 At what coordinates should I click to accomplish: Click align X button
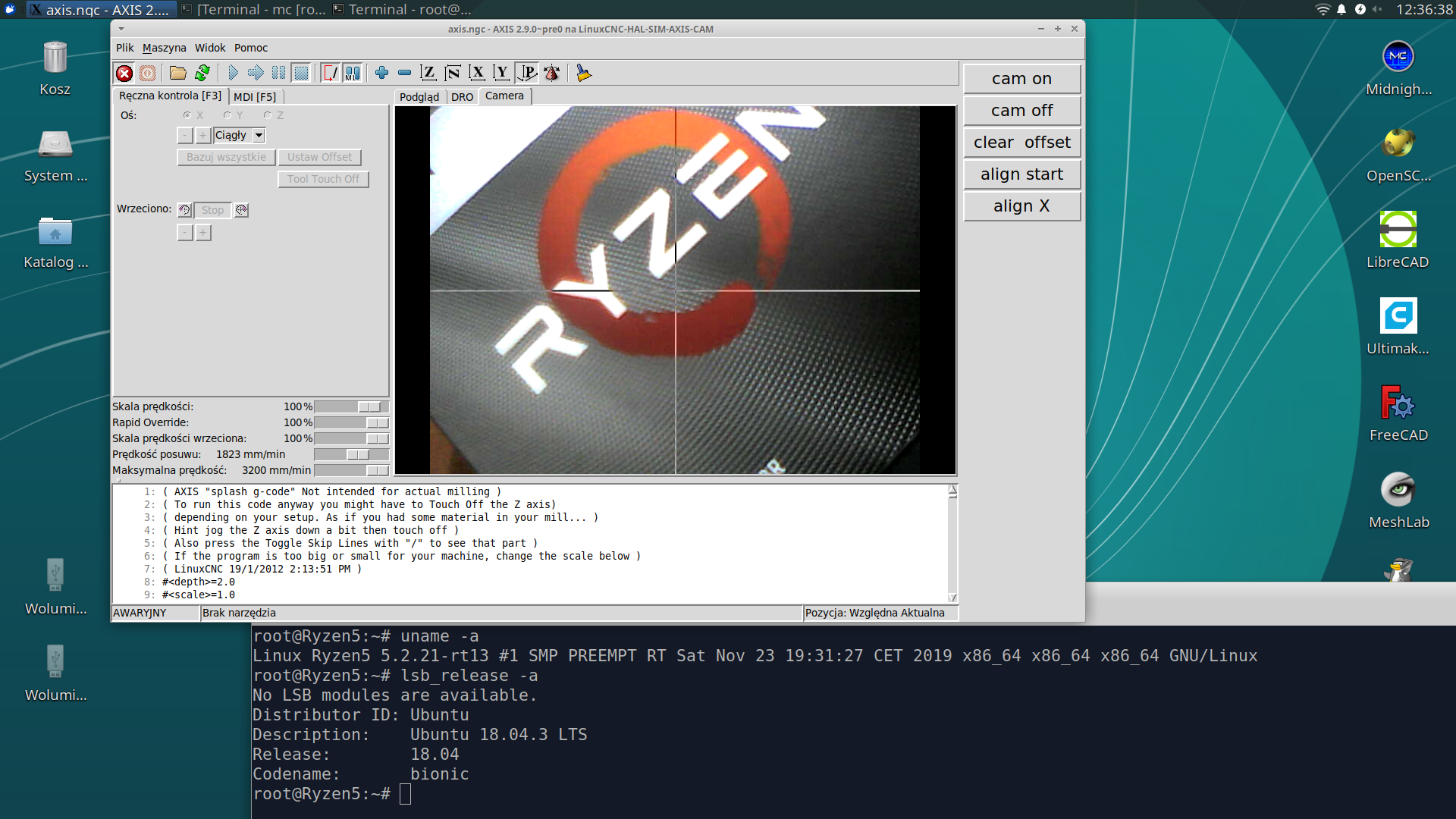1021,206
